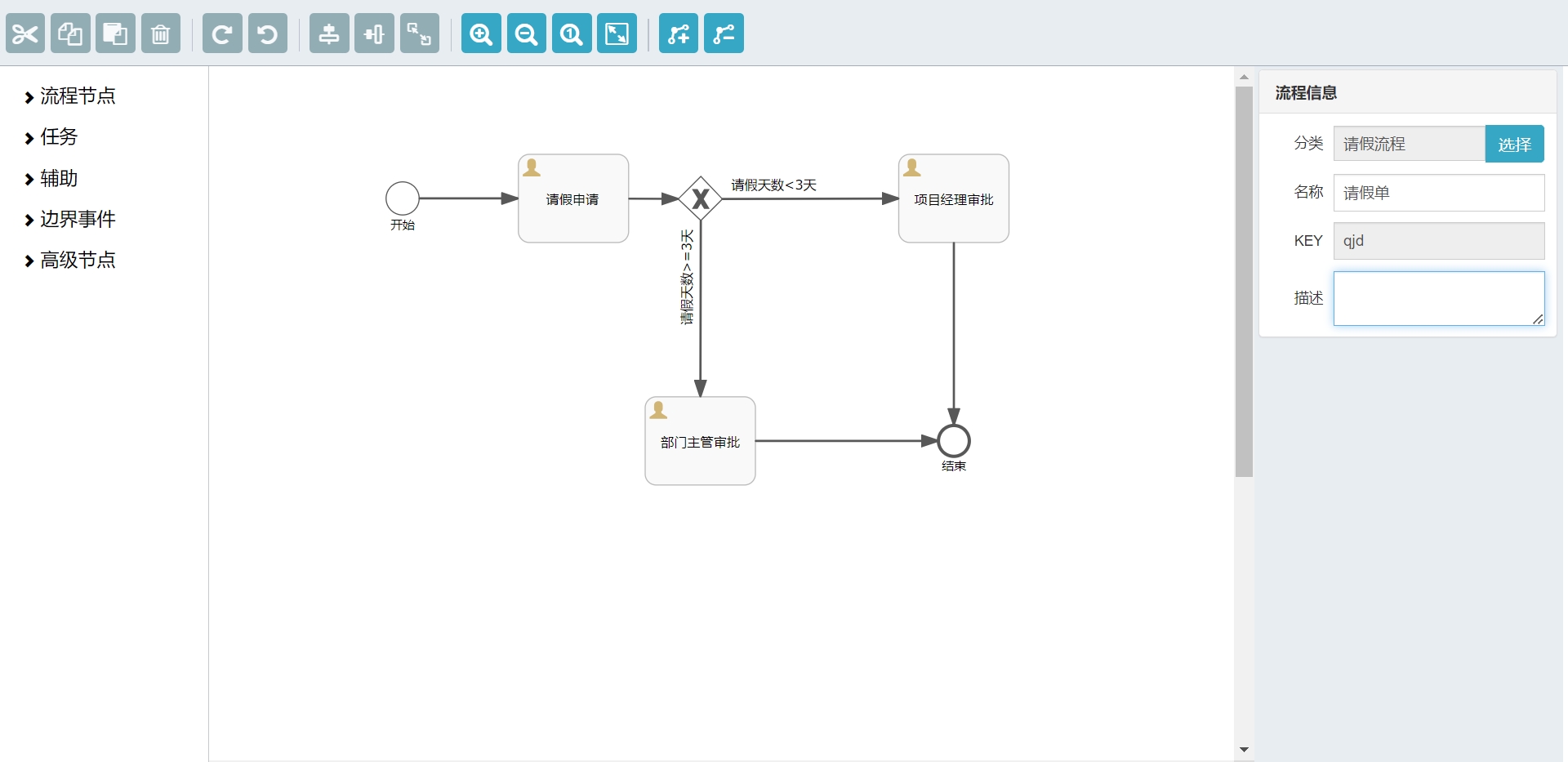
Task: Expand the 流程节点 palette group
Action: pyautogui.click(x=78, y=96)
